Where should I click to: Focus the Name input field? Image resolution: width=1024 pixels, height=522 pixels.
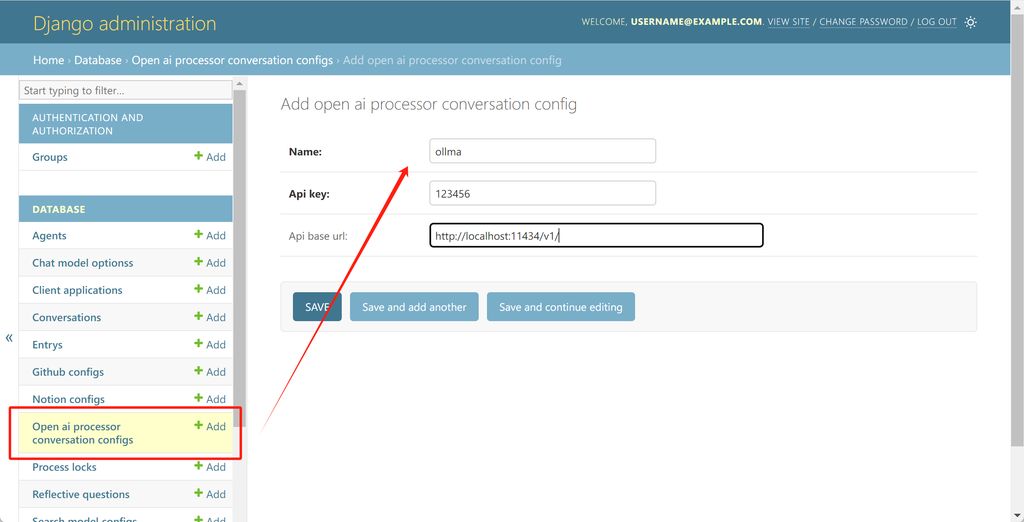pos(542,151)
